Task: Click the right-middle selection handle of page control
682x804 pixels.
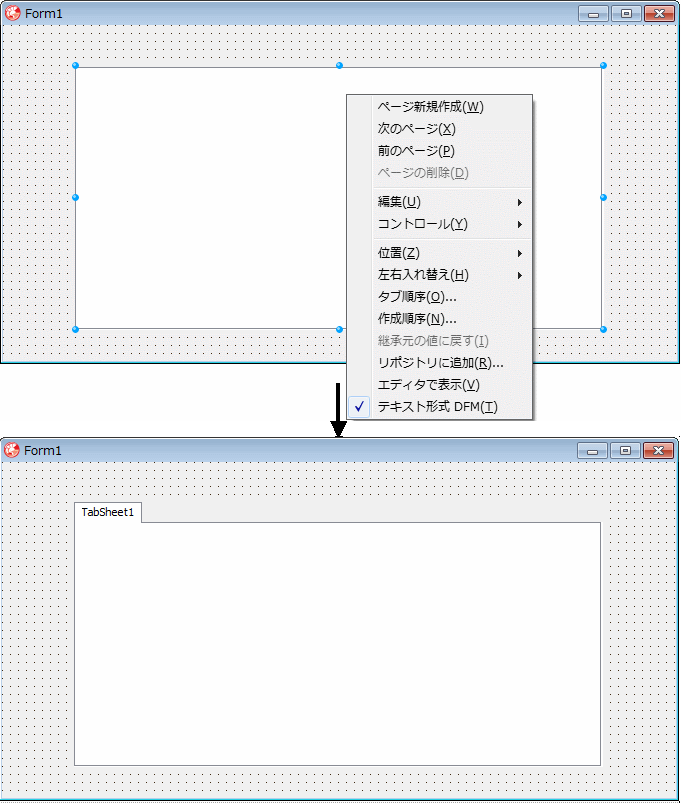Action: point(603,197)
